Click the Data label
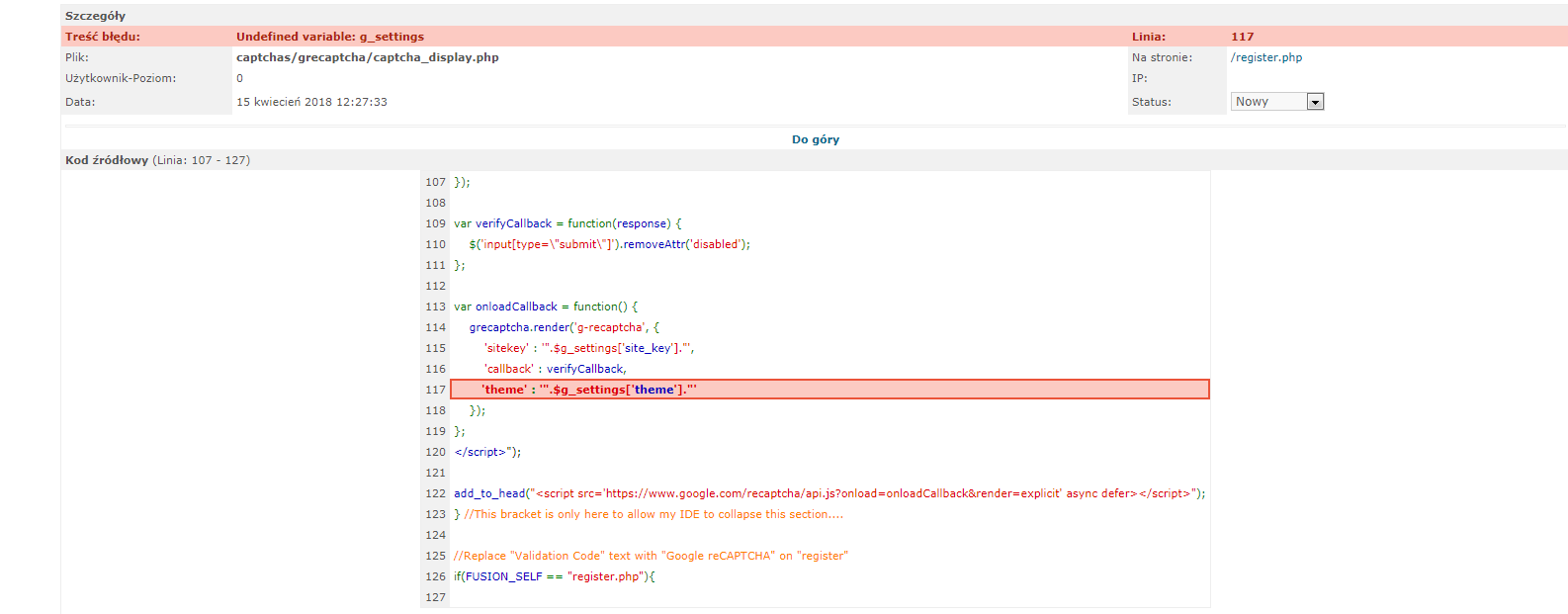The width and height of the screenshot is (1568, 614). [x=80, y=102]
